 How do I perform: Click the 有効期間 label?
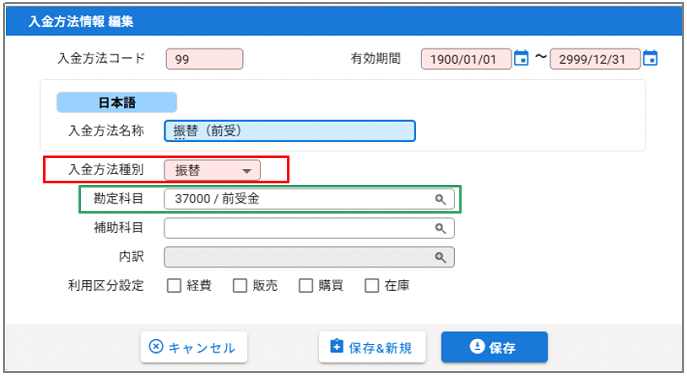(x=375, y=58)
